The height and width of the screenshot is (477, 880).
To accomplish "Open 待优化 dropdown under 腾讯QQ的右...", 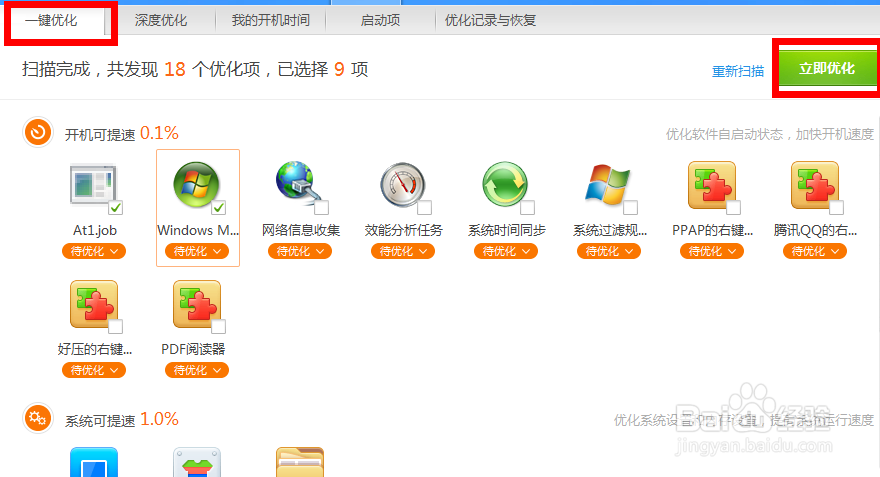I will [x=814, y=251].
